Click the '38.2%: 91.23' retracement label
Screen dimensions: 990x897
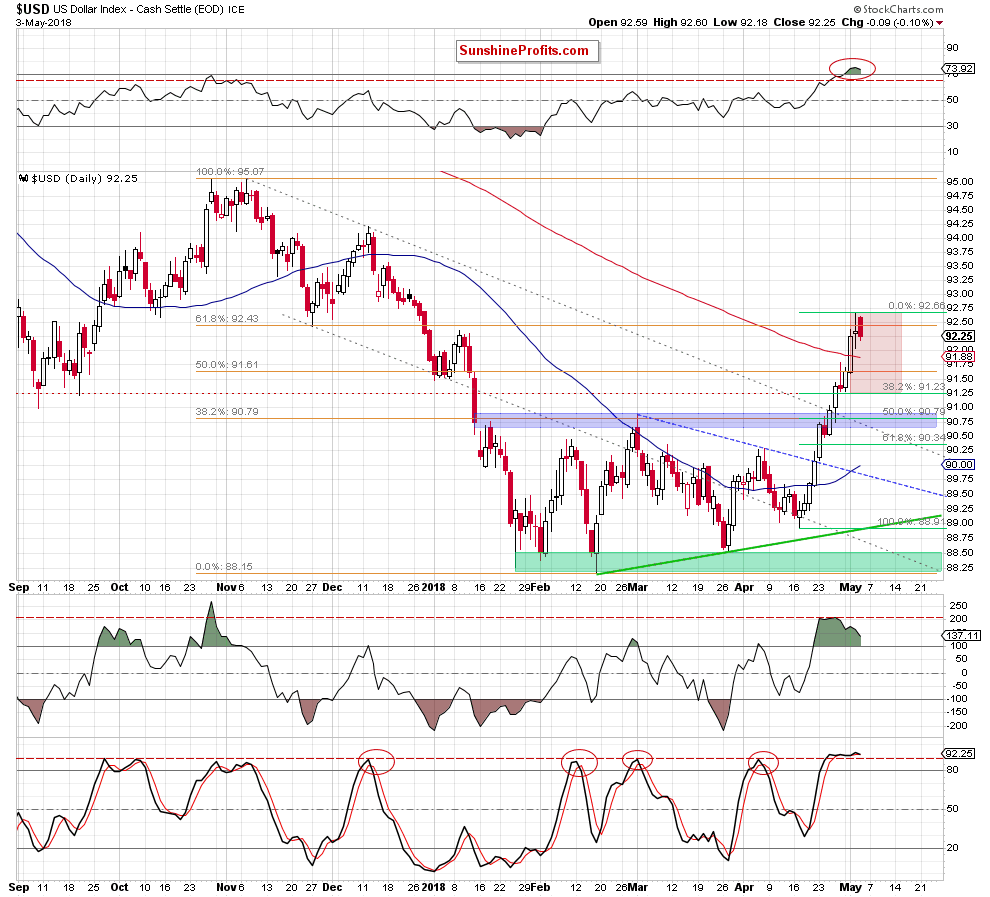click(914, 386)
